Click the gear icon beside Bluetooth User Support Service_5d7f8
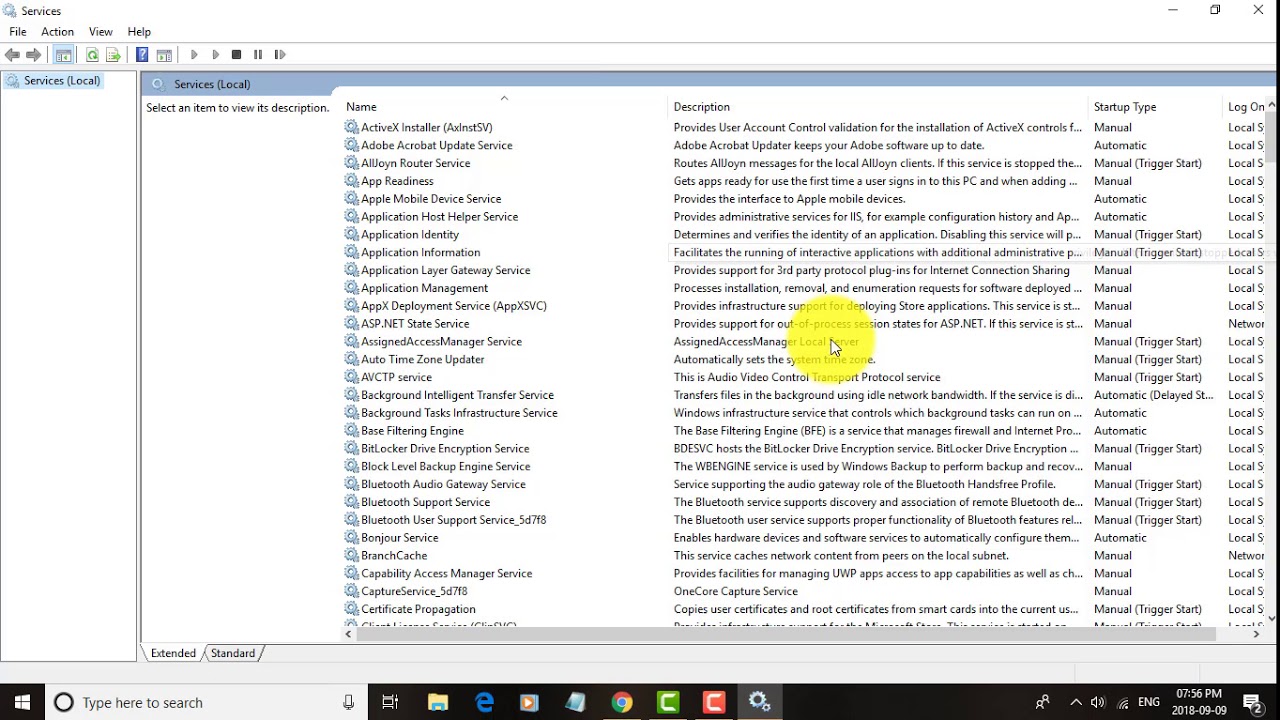The width and height of the screenshot is (1280, 720). pos(351,520)
